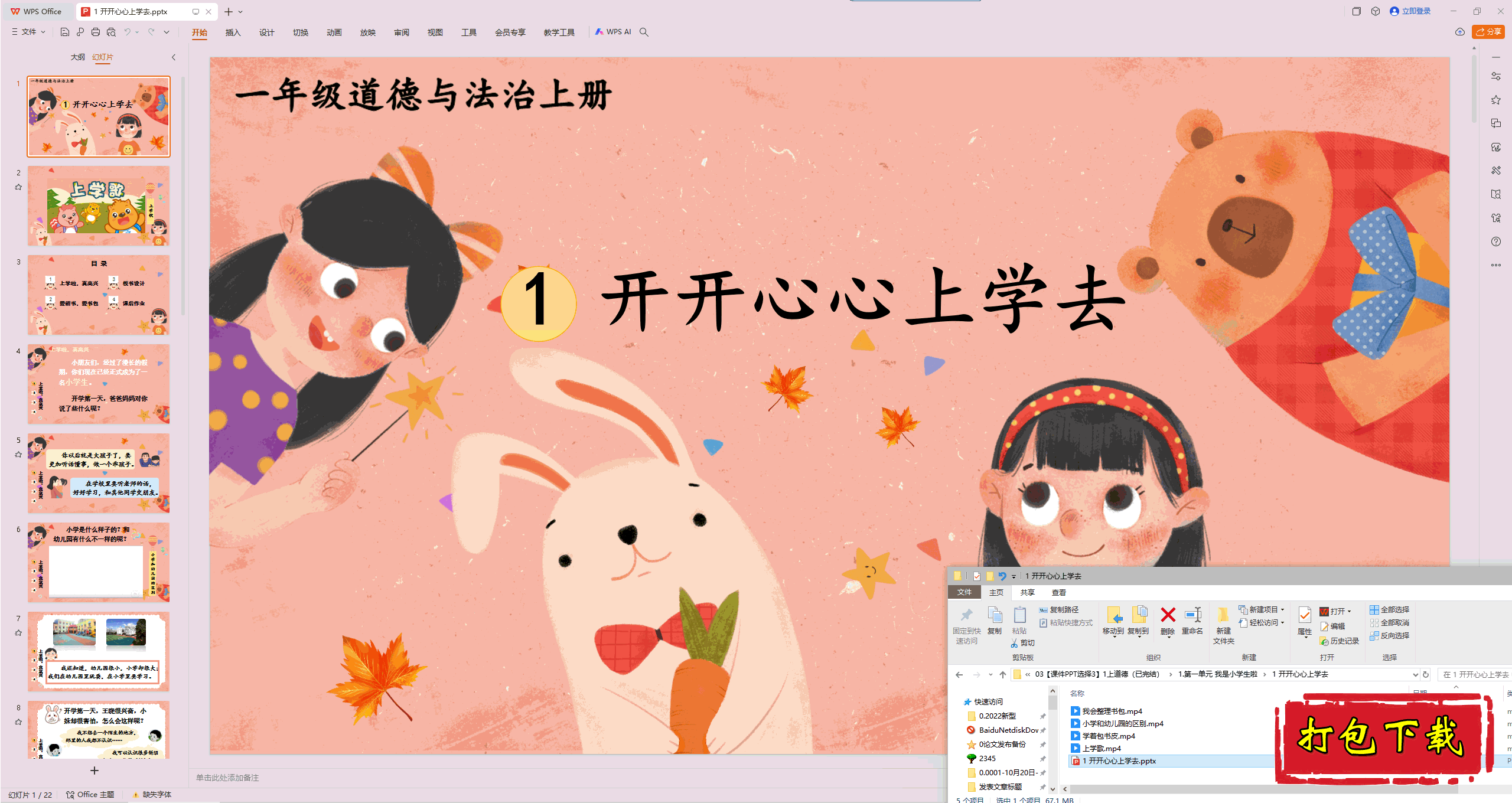Click Select None (全部取消) in Explorer ribbon
The width and height of the screenshot is (1512, 803).
coord(1389,622)
